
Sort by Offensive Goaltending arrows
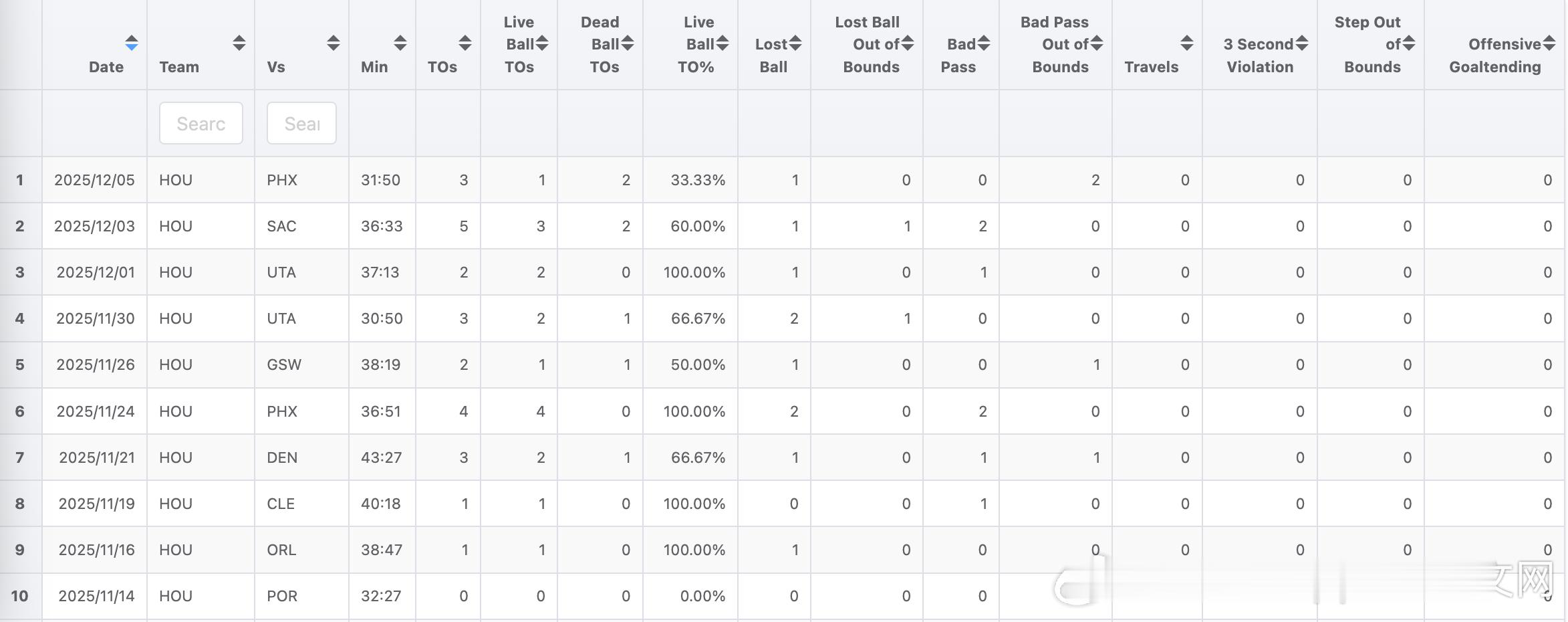point(1549,43)
